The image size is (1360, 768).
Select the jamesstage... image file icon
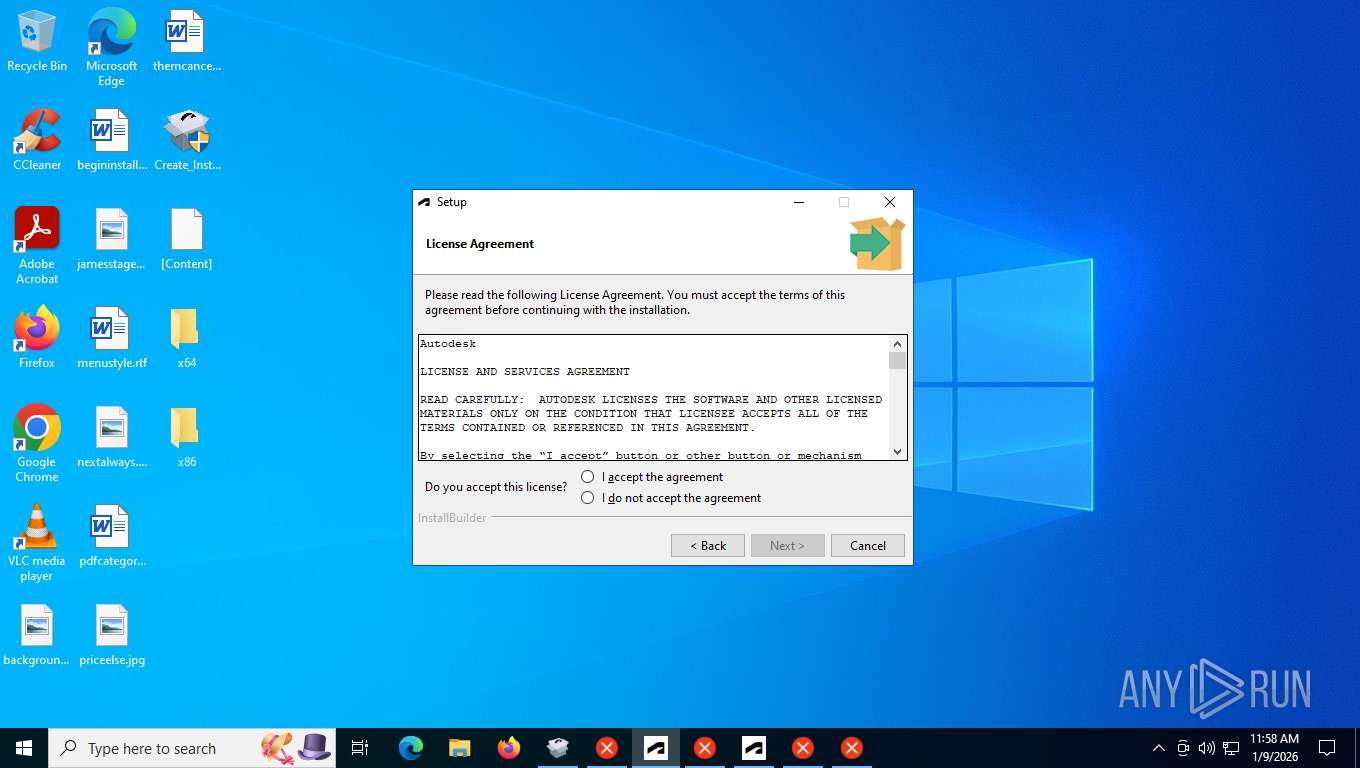pos(112,240)
